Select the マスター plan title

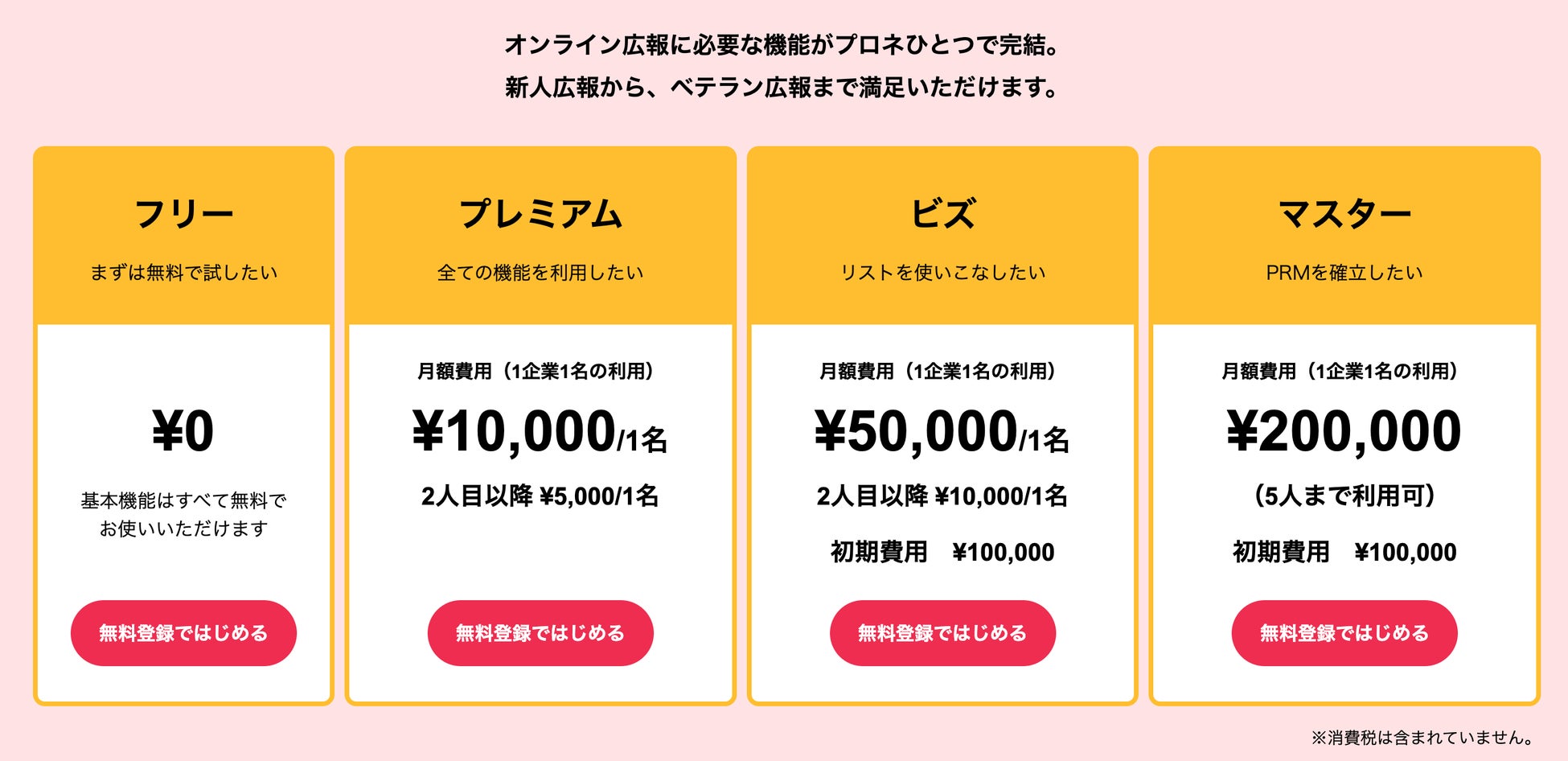coord(1344,215)
